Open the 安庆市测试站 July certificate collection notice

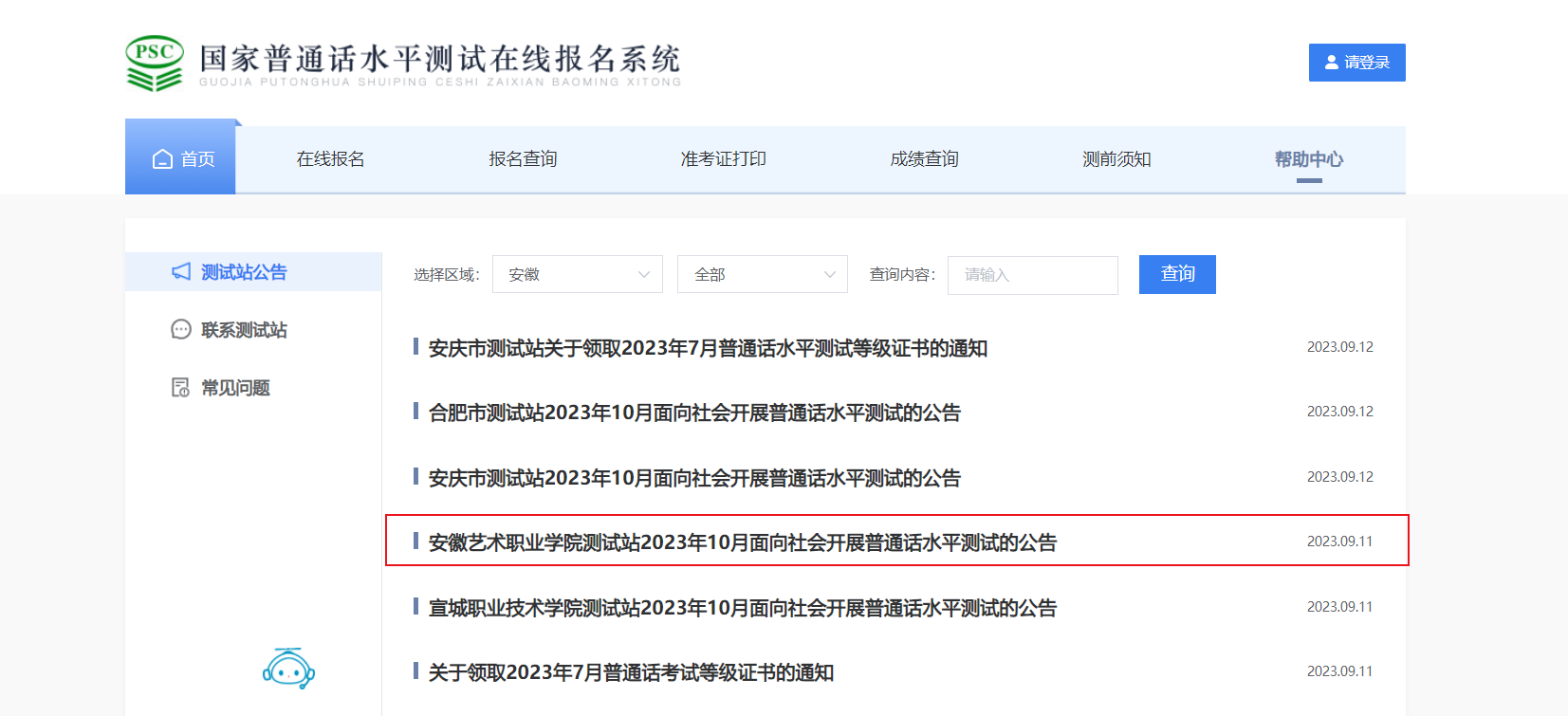pos(708,348)
